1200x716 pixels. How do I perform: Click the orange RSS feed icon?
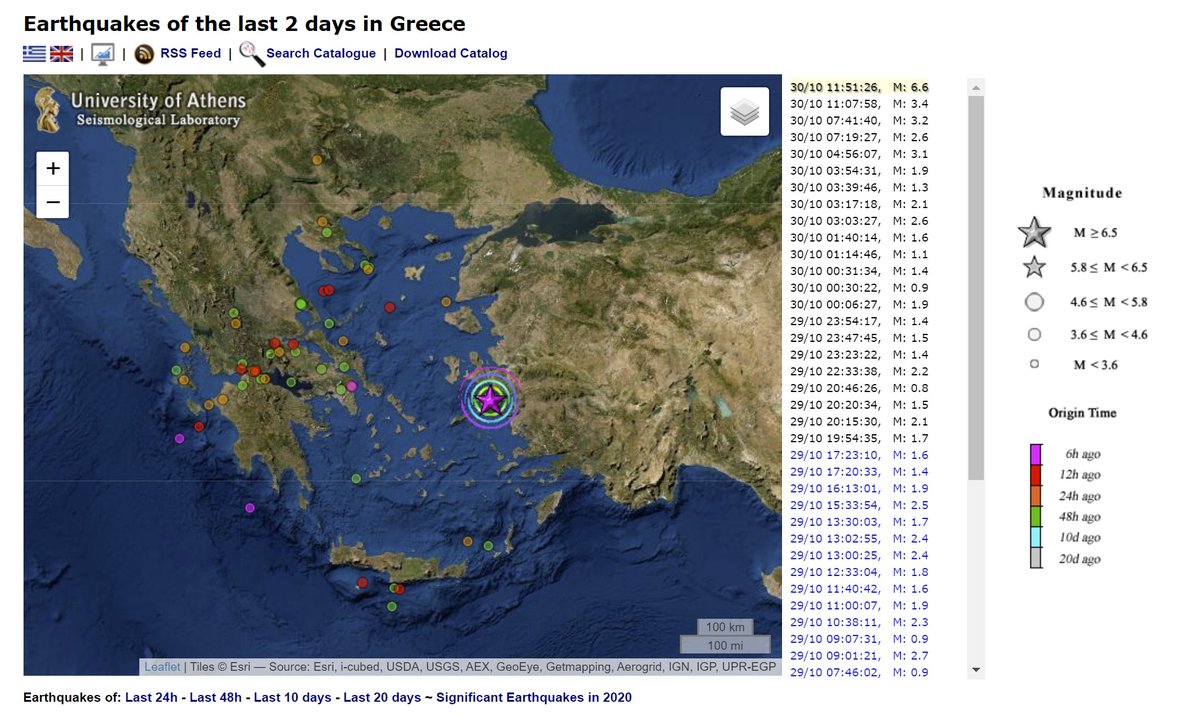[144, 54]
